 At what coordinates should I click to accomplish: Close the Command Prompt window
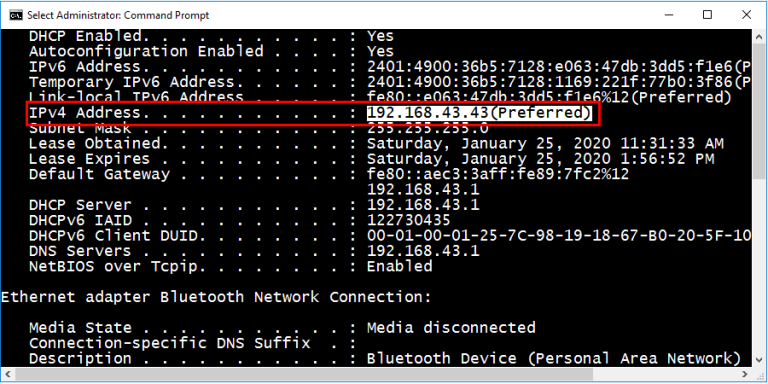tap(746, 15)
